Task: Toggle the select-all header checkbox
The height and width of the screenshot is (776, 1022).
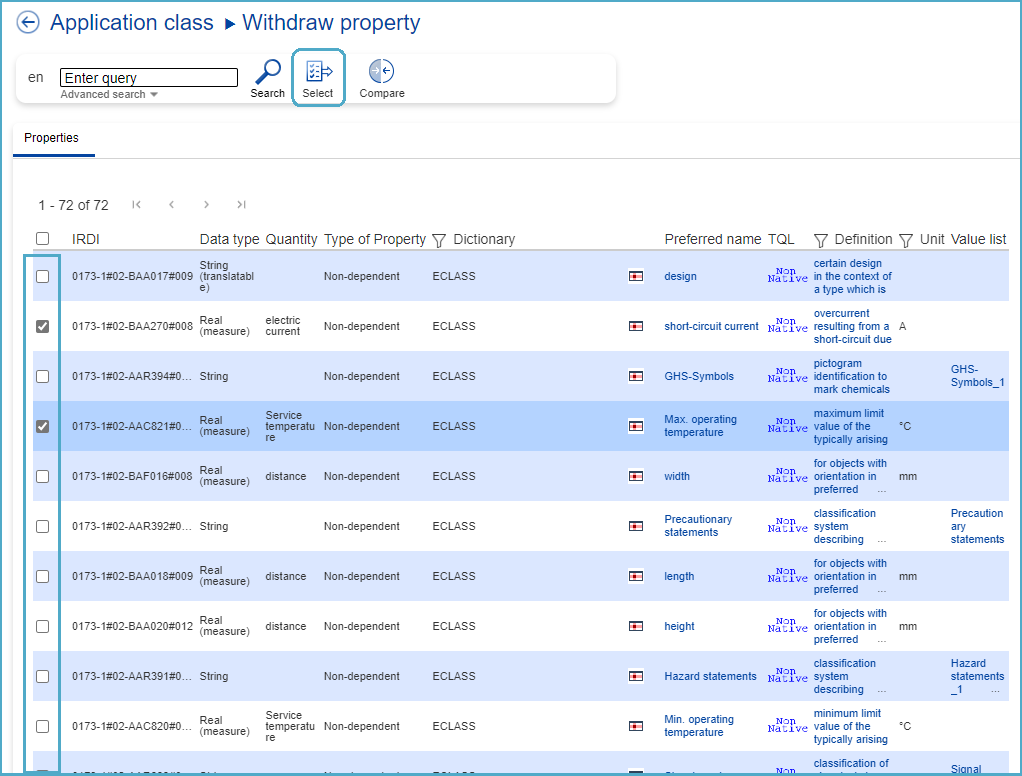Action: pyautogui.click(x=42, y=239)
